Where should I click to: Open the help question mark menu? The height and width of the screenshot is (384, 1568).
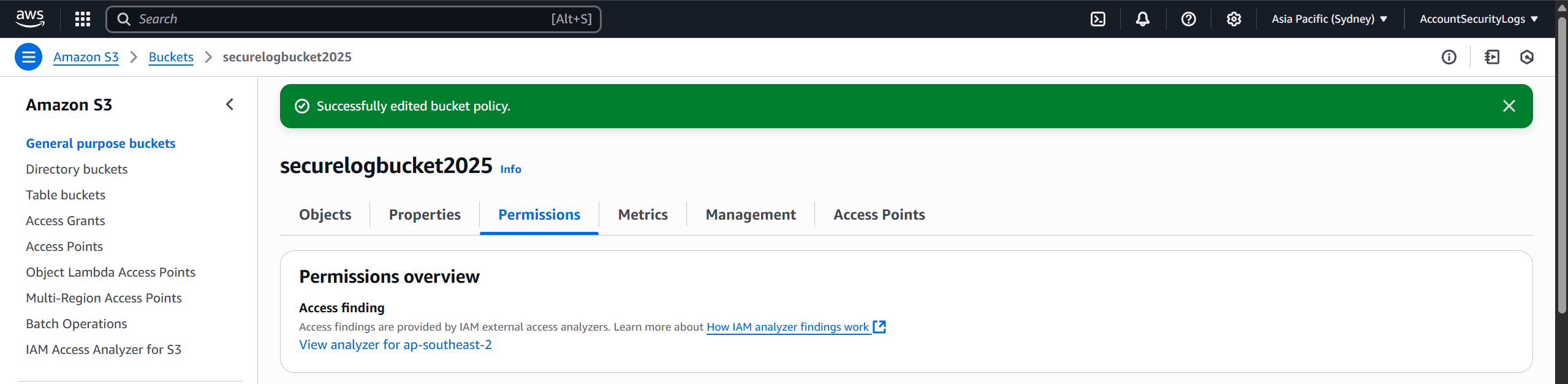tap(1188, 19)
